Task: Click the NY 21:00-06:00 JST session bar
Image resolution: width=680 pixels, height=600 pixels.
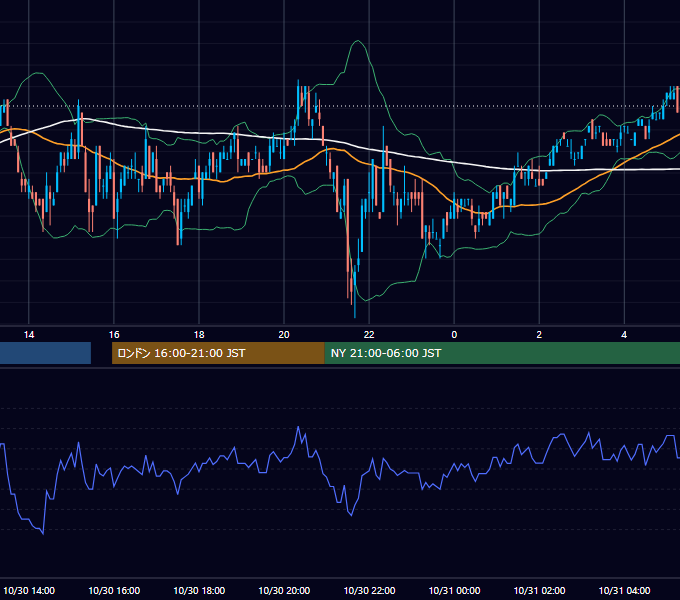Action: point(502,353)
